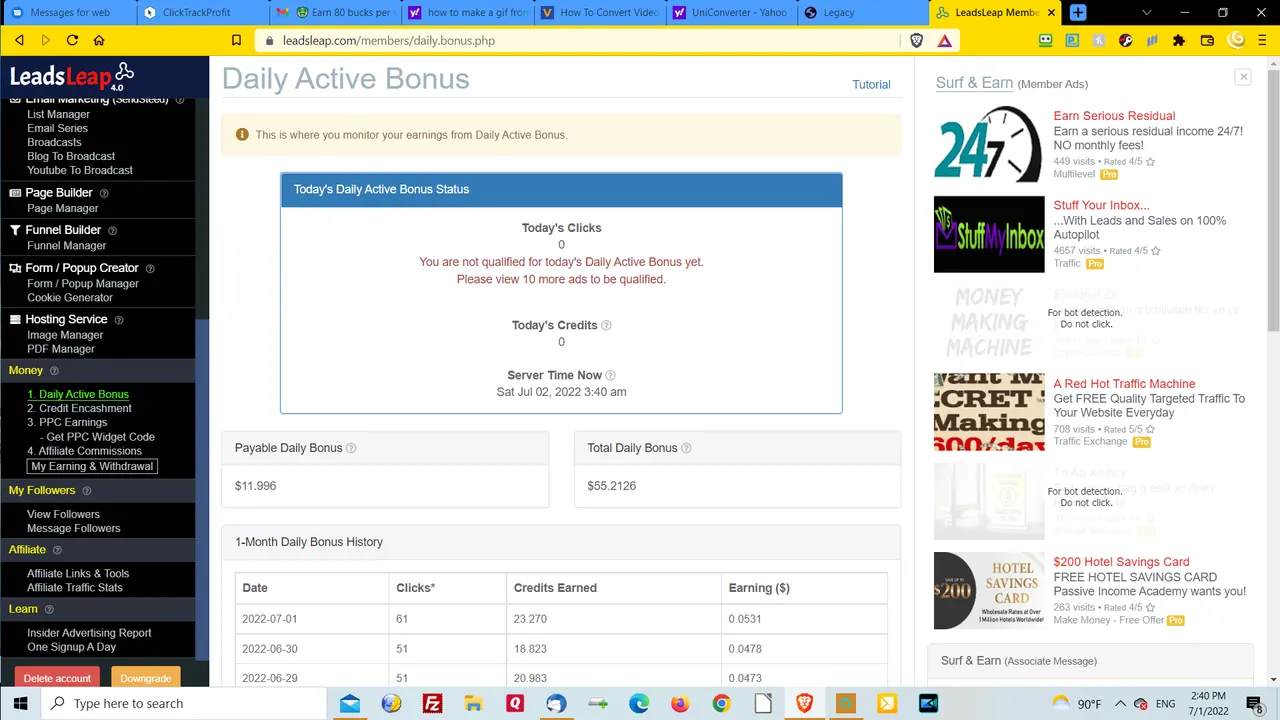Click the 2022-07-01 date cell
The width and height of the screenshot is (1280, 720).
click(x=312, y=619)
